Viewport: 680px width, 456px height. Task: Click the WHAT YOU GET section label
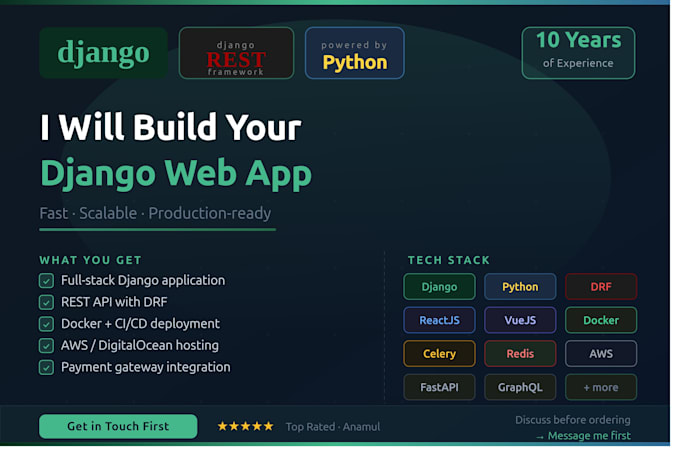[x=90, y=260]
